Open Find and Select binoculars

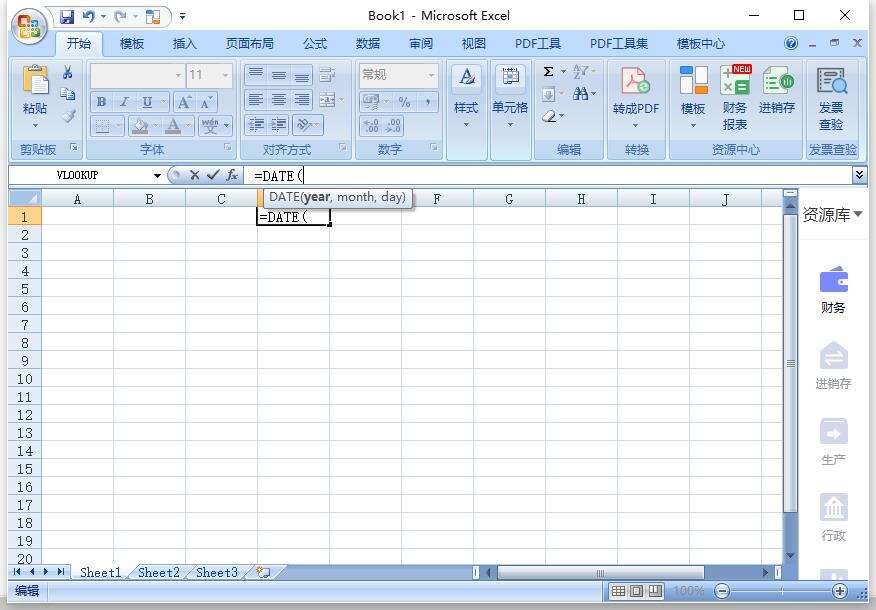(x=580, y=94)
